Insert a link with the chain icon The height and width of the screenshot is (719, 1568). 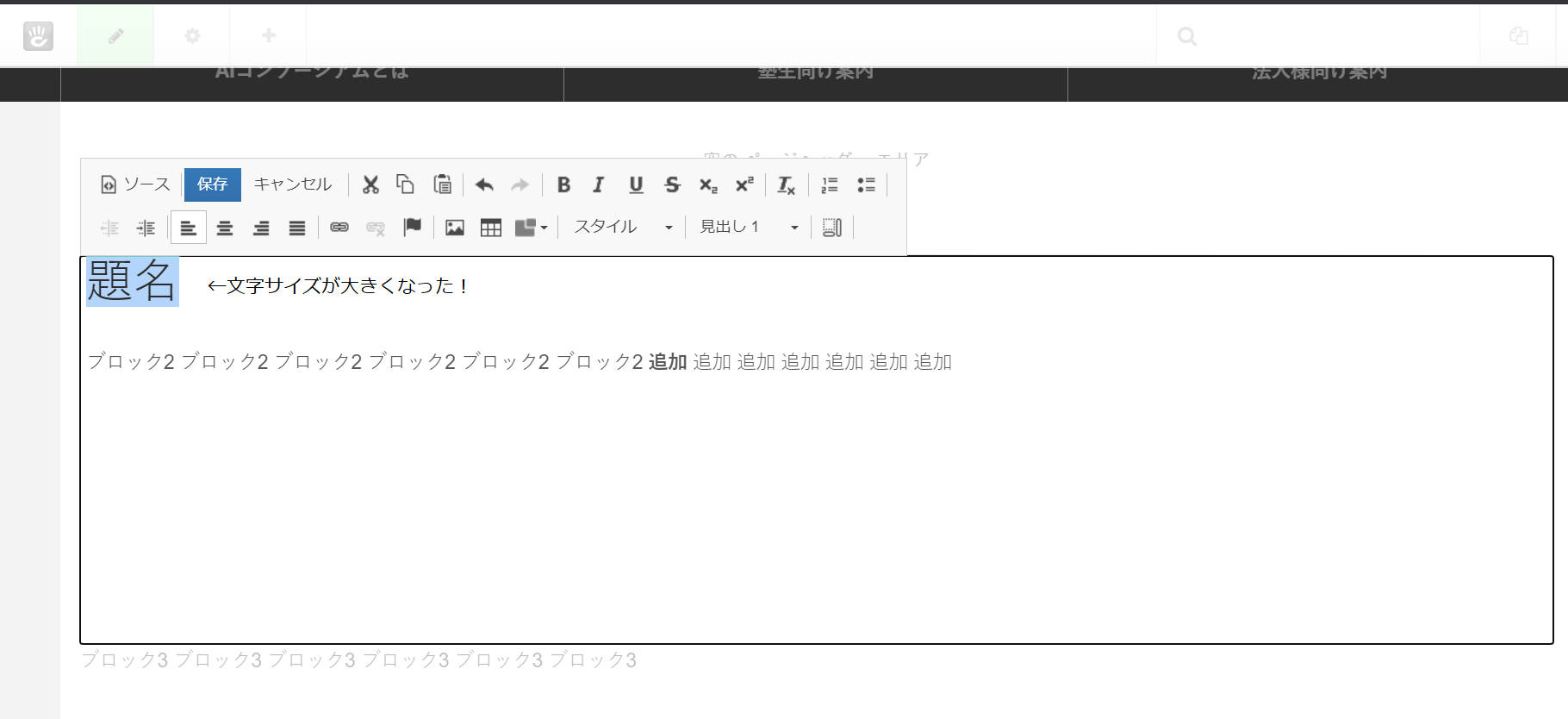pos(339,228)
